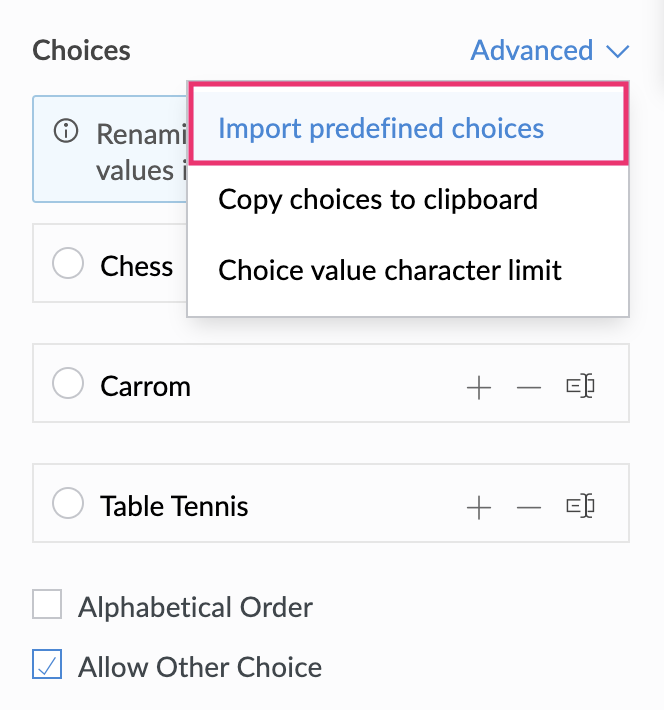
Task: Uncheck Allow Other Choice
Action: coord(47,665)
